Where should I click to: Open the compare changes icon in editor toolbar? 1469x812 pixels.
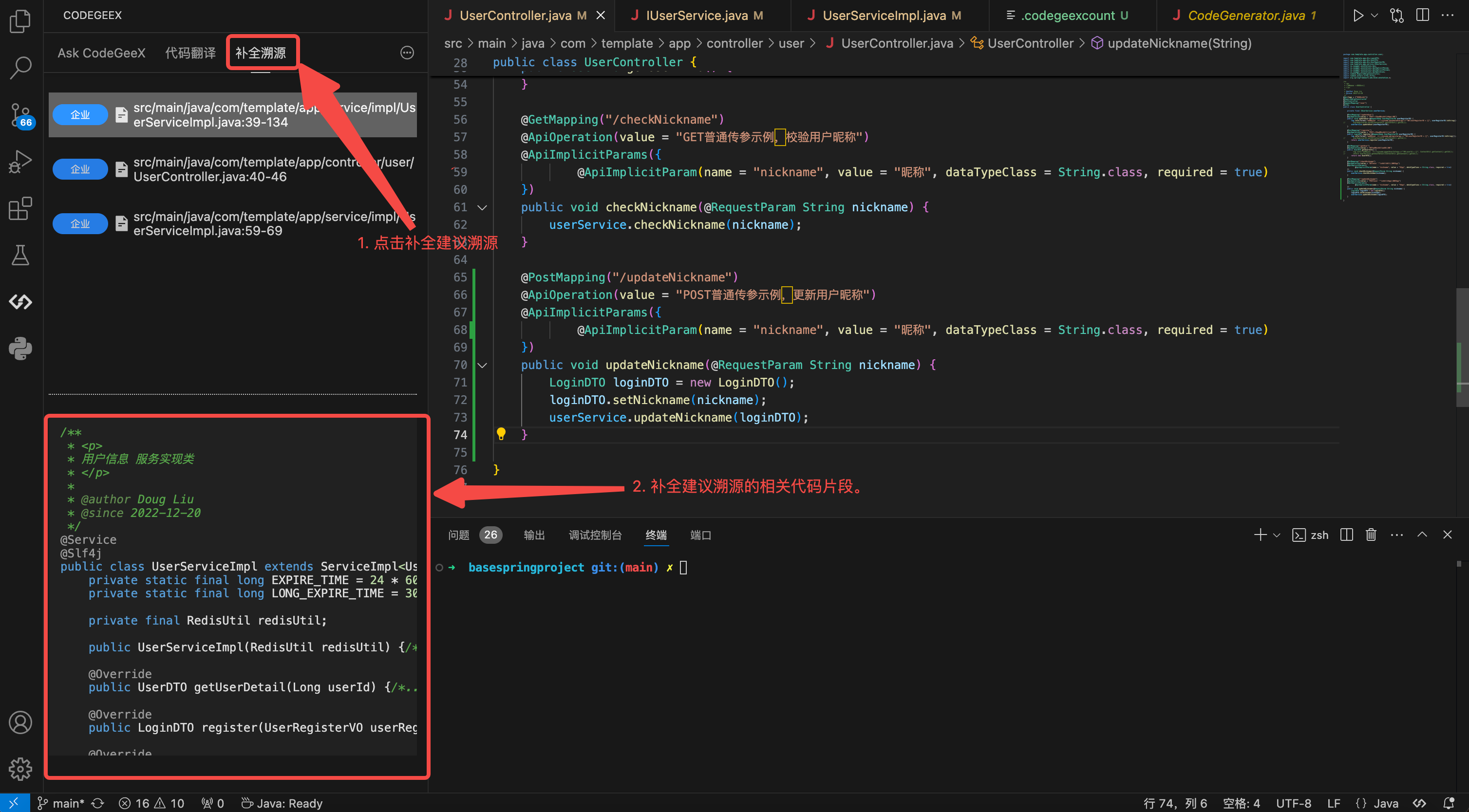(1396, 16)
